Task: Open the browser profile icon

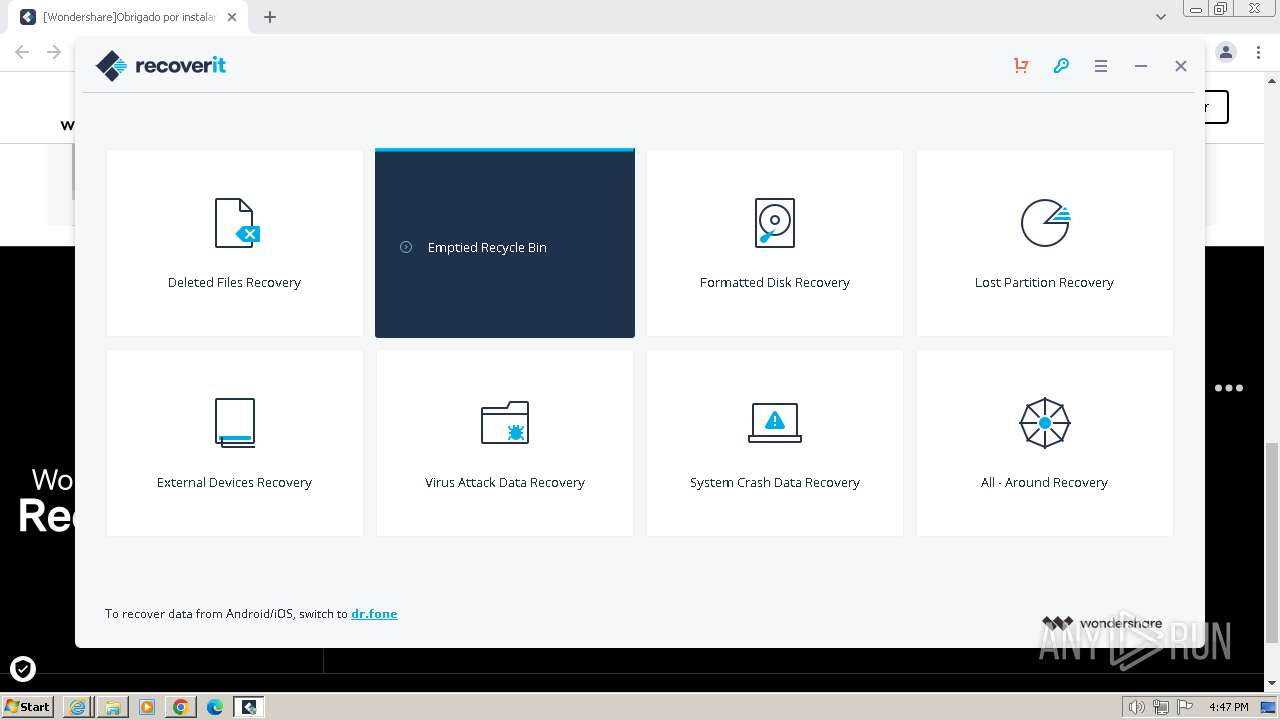Action: [x=1226, y=52]
